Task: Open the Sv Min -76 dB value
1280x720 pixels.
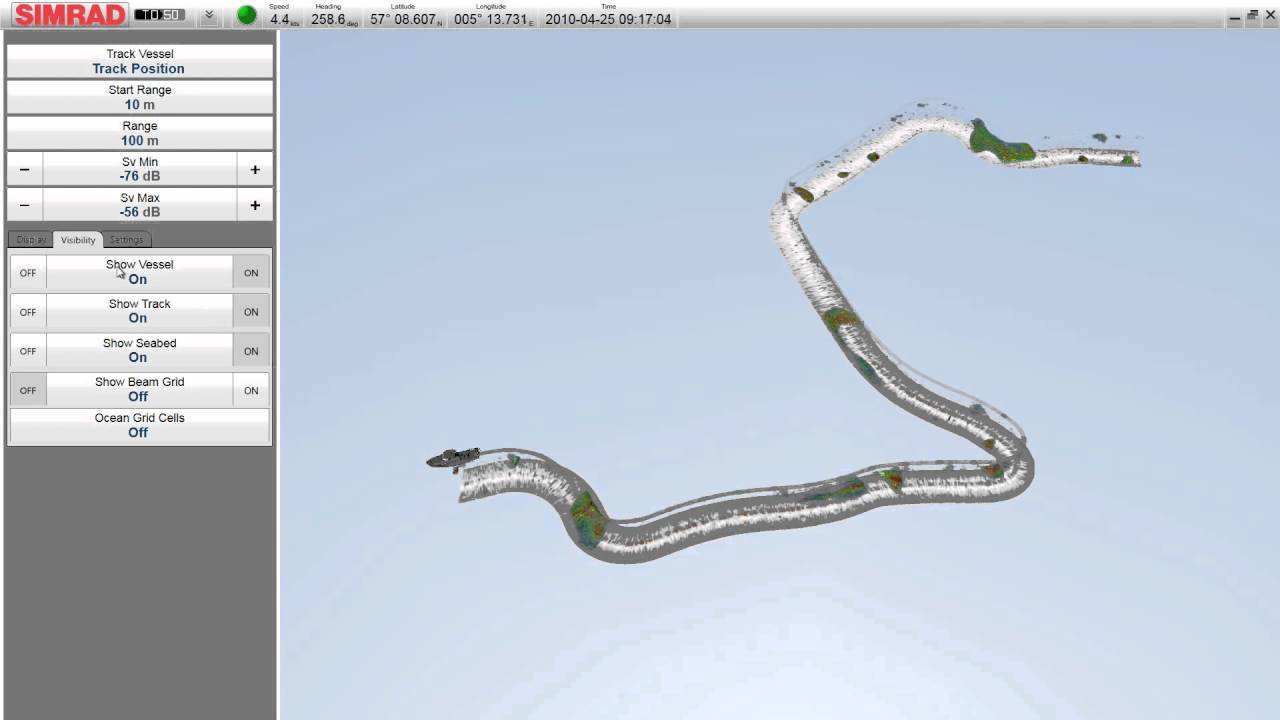Action: click(140, 169)
